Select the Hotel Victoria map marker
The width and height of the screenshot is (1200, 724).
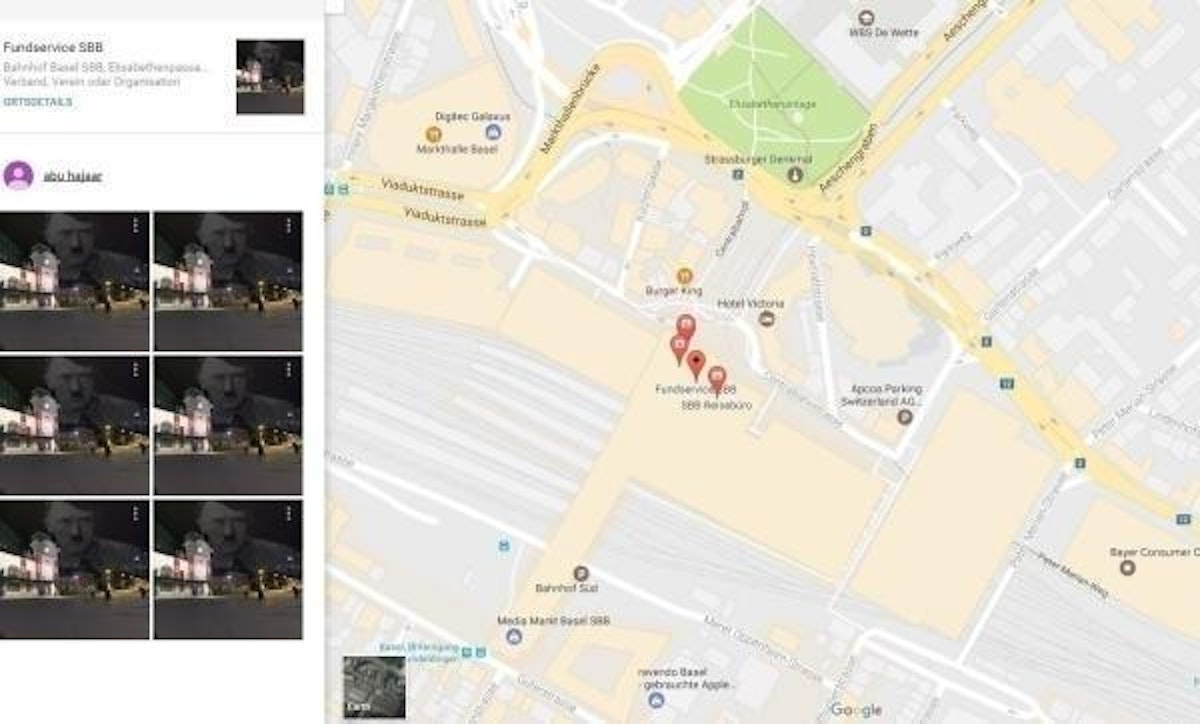pyautogui.click(x=767, y=319)
